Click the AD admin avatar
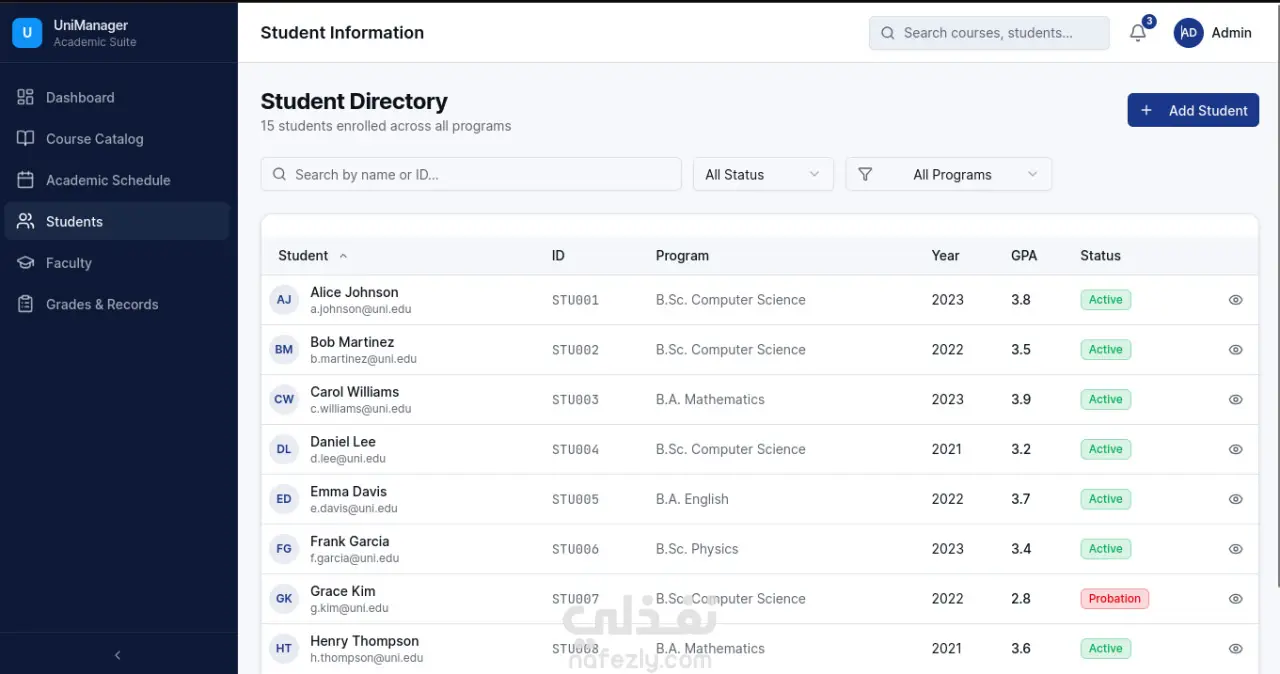Viewport: 1280px width, 674px height. click(1188, 33)
